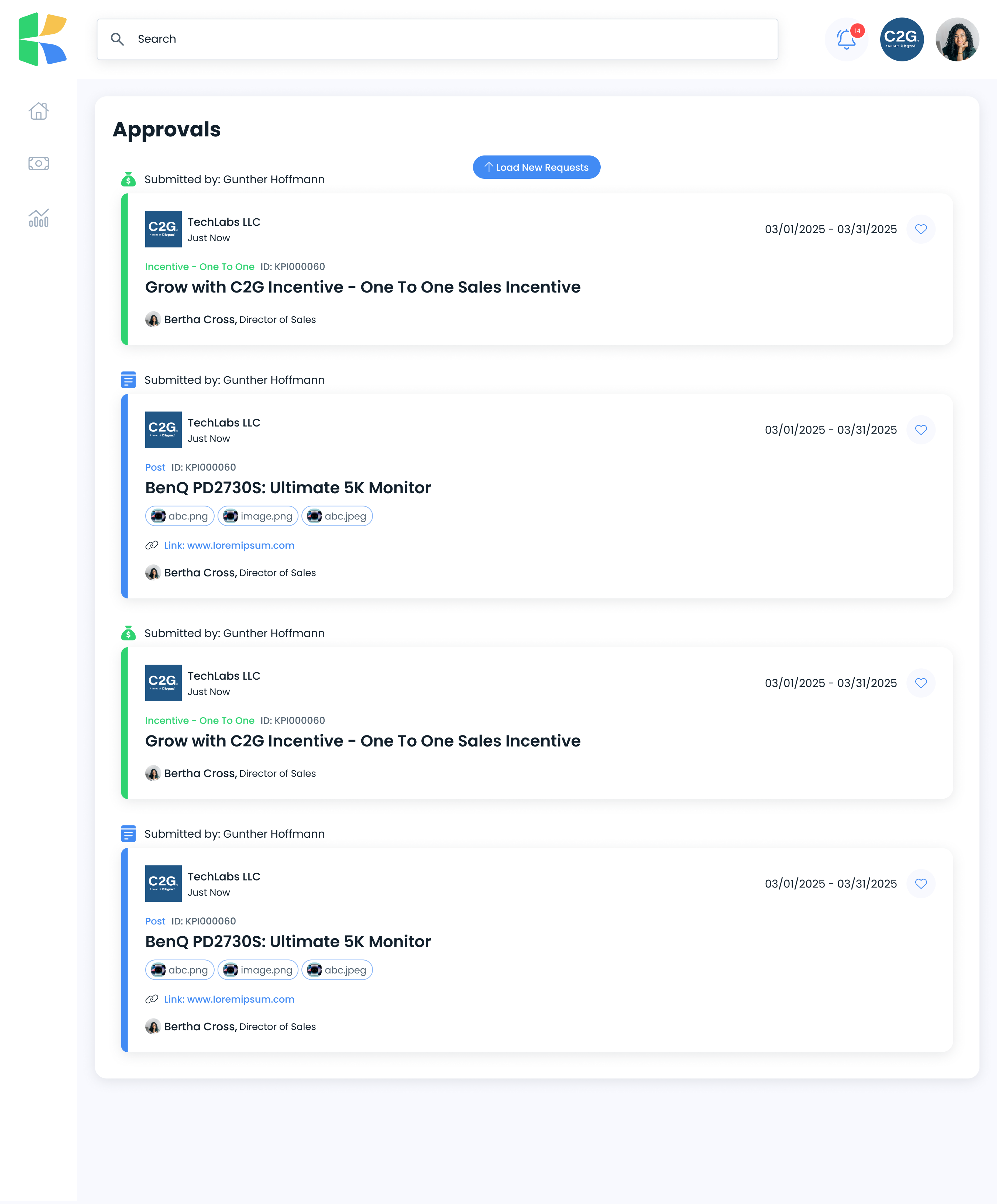997x1204 pixels.
Task: Open the notifications bell with 14 badge
Action: pos(847,39)
